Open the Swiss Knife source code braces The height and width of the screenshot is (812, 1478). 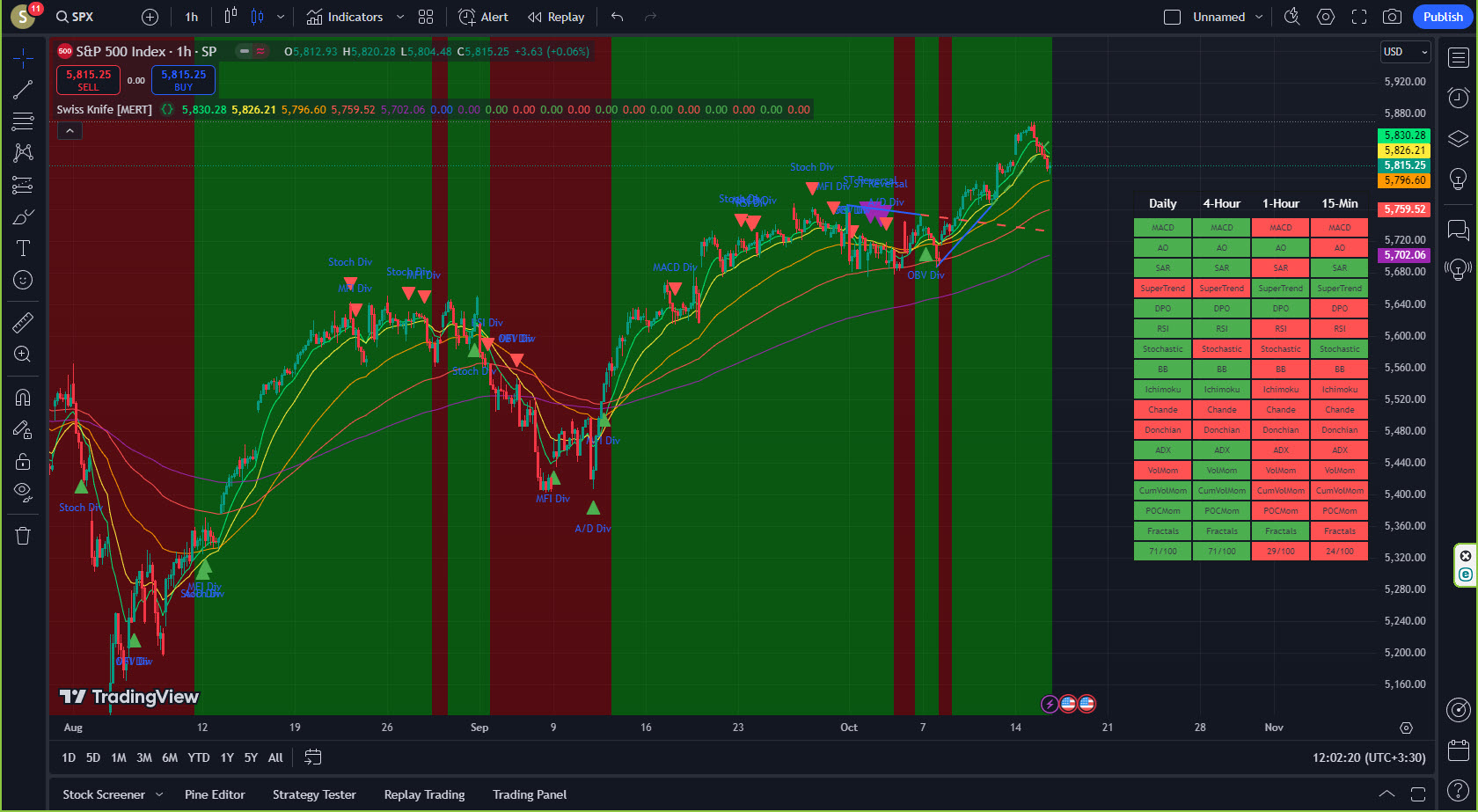pos(167,110)
